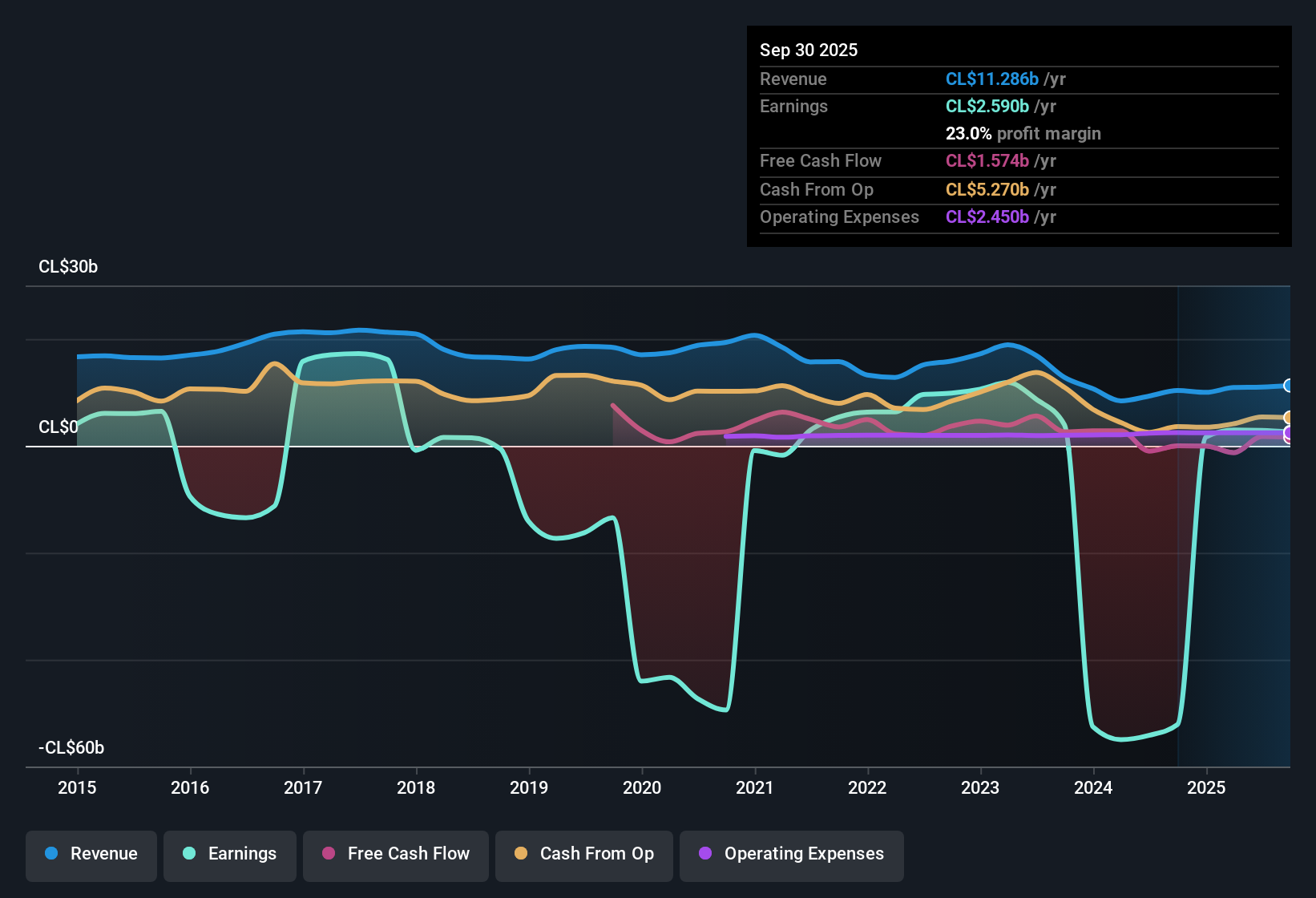Click the Revenue endpoint marker on the chart

[x=1288, y=386]
